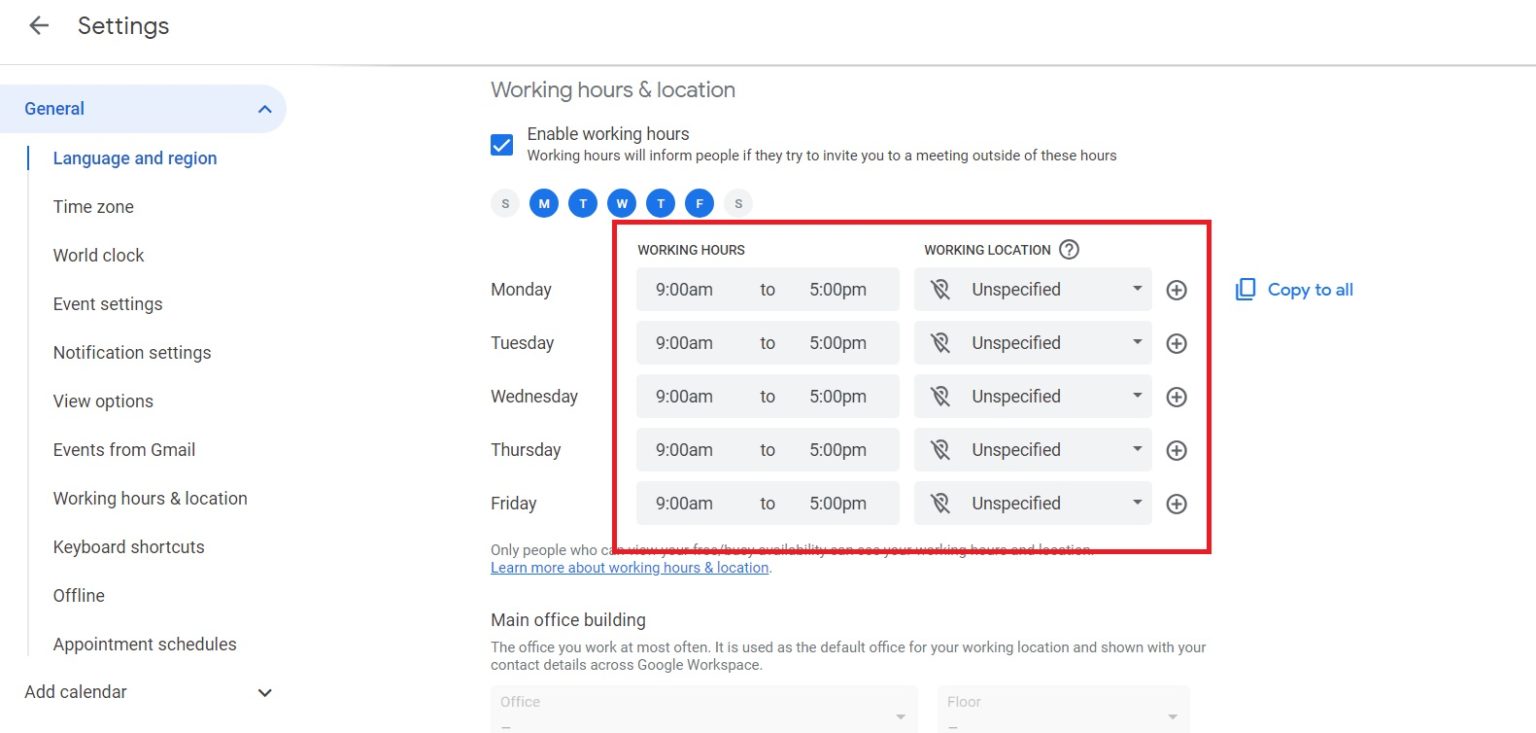Open Notification settings in the sidebar
The image size is (1536, 733).
(x=132, y=353)
